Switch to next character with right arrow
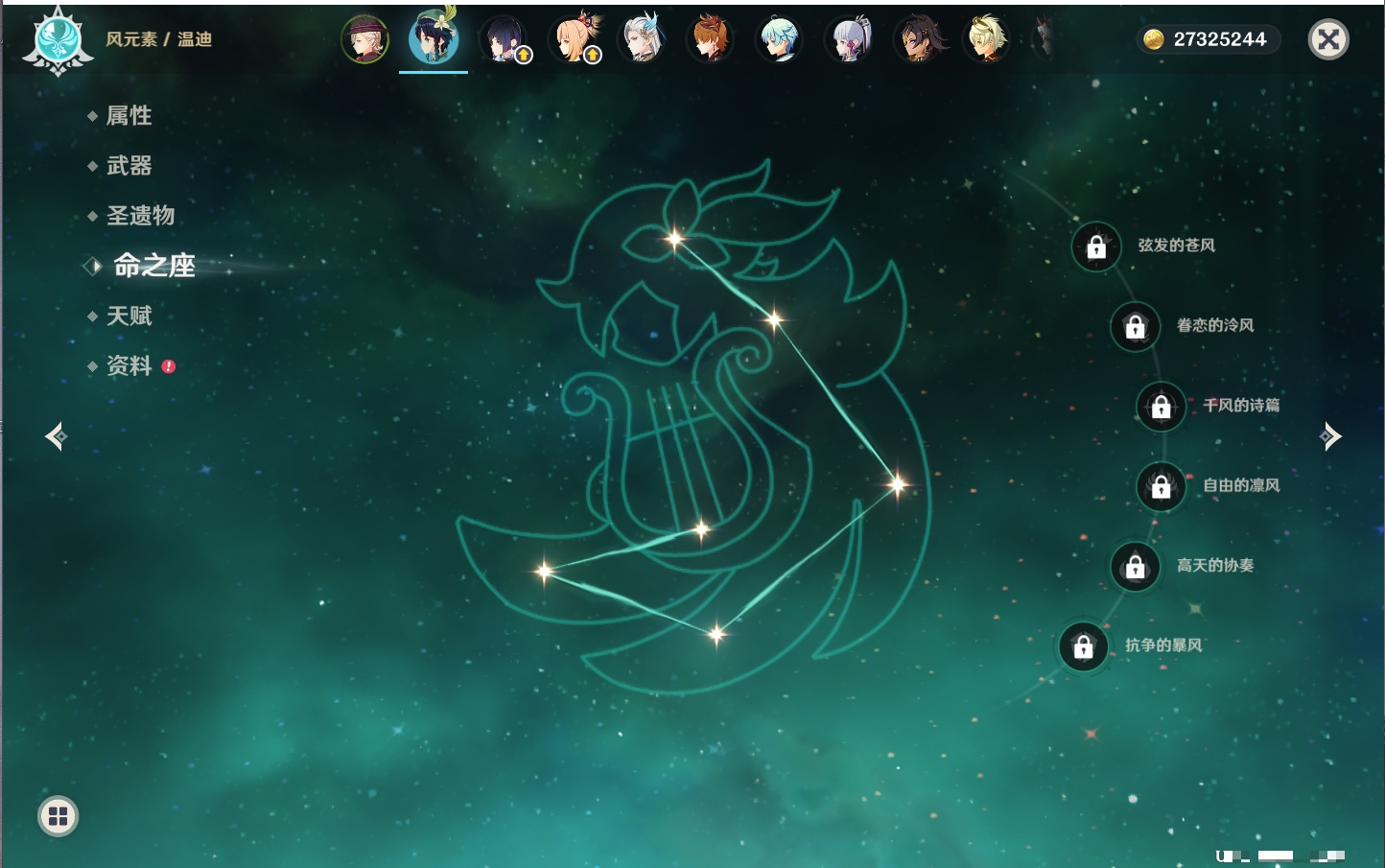The height and width of the screenshot is (868, 1385). 1329,436
